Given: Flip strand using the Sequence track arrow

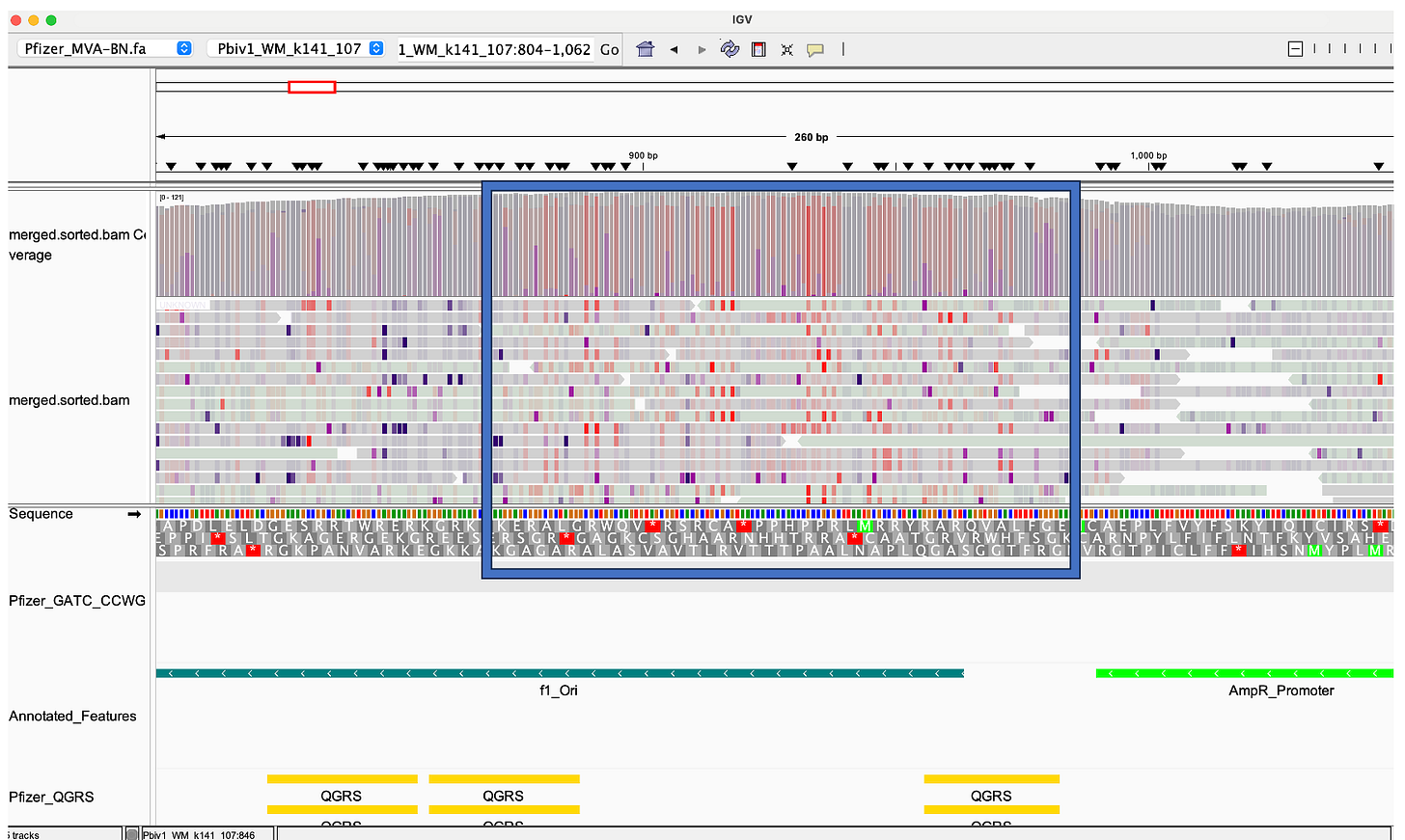Looking at the screenshot, I should click(134, 514).
